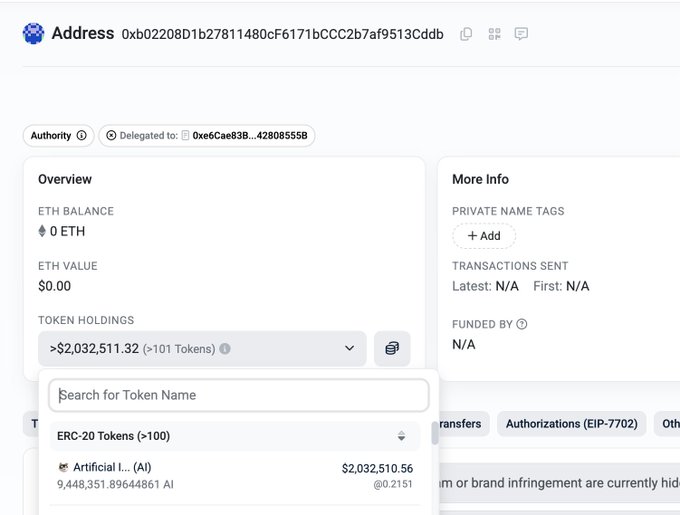Click the Artificial Intelligence token logo

64,467
